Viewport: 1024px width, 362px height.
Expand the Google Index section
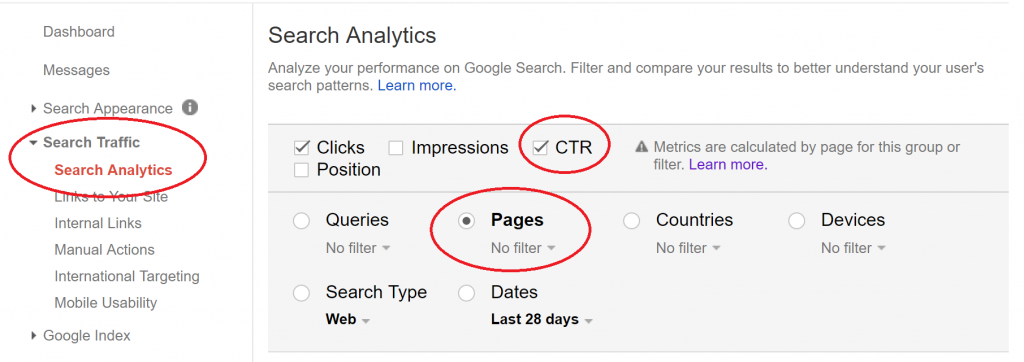34,336
